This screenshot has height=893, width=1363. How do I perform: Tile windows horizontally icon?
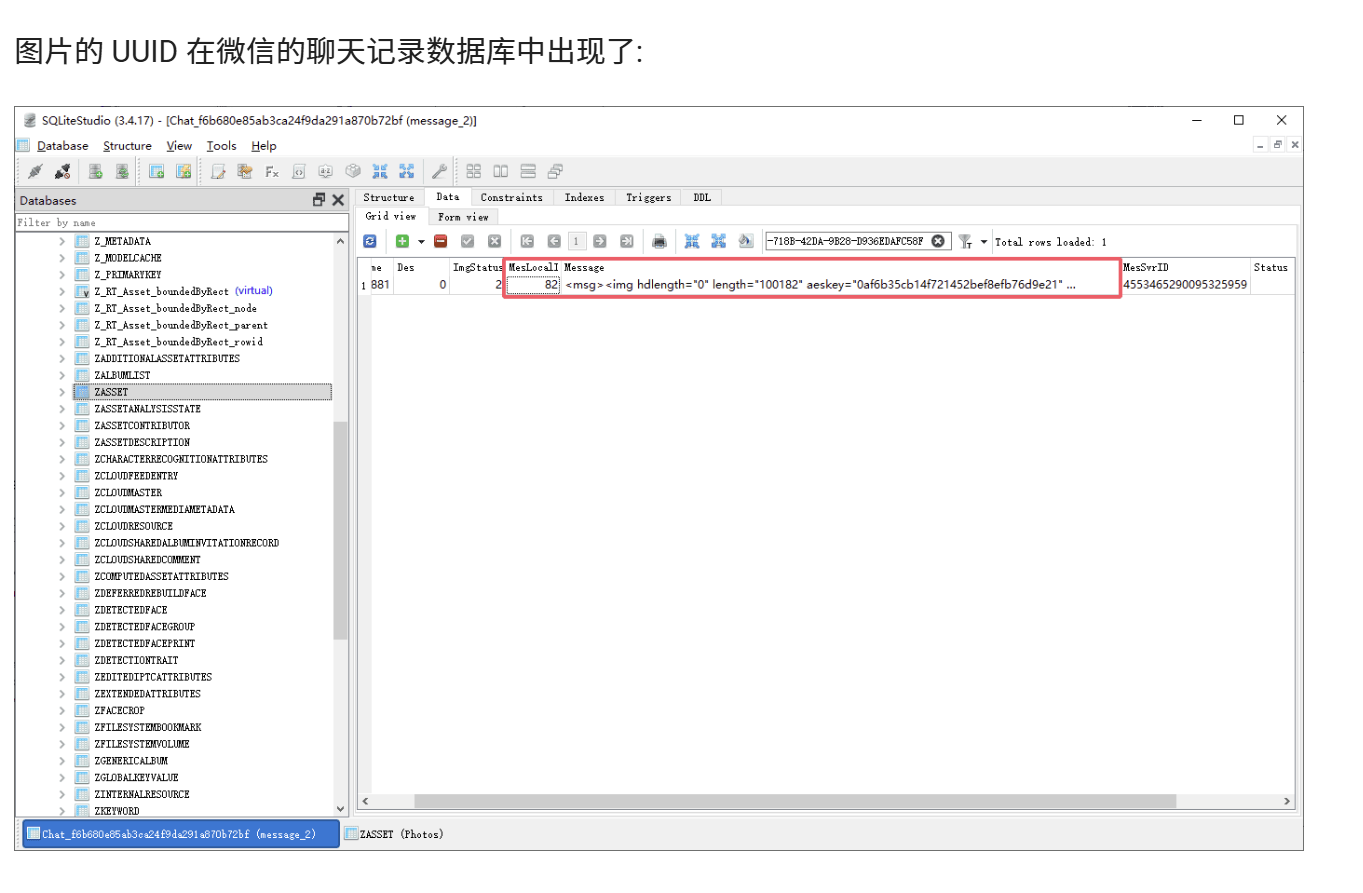pos(501,171)
